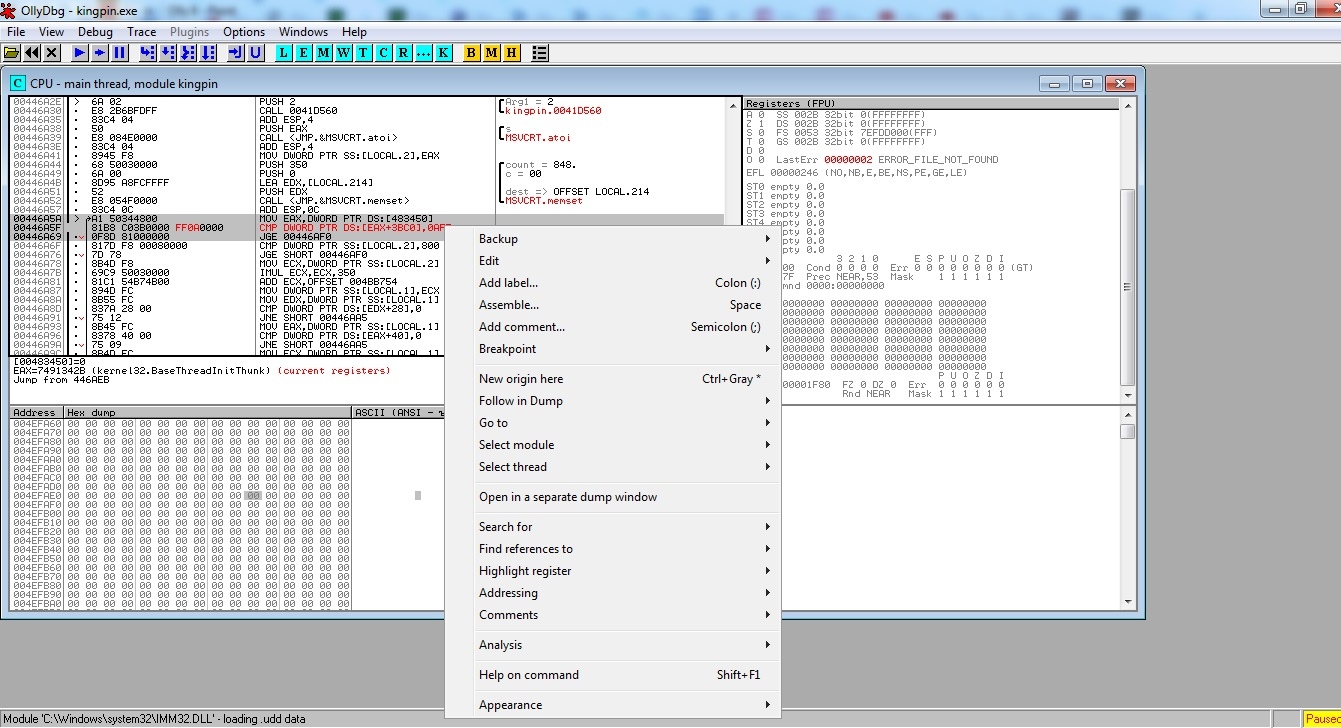Click the Registers (FPU) header bar
This screenshot has width=1341, height=728.
pyautogui.click(x=930, y=103)
